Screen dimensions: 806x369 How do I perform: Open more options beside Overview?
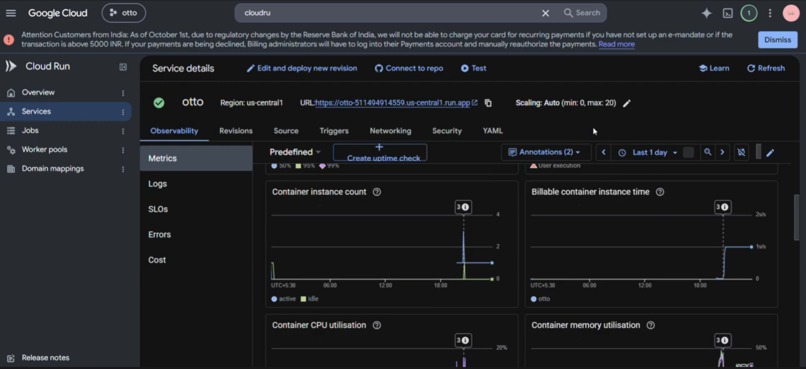pos(123,93)
